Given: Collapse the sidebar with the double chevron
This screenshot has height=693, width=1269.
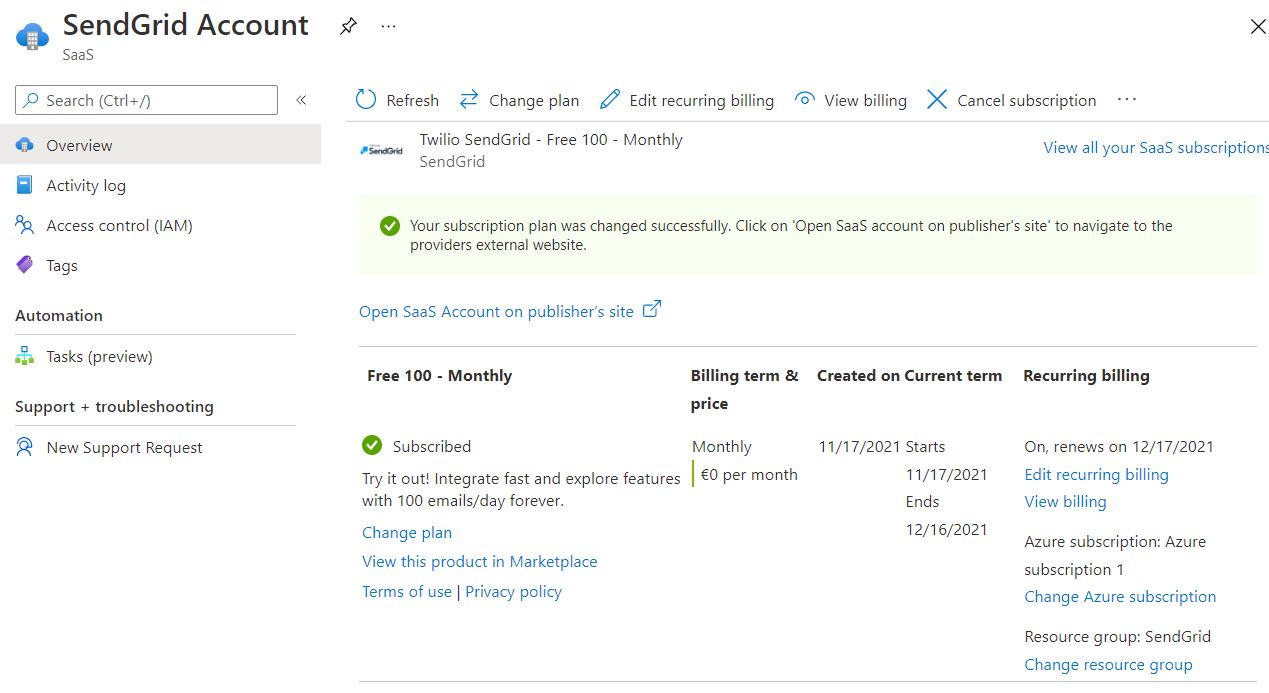Looking at the screenshot, I should click(301, 100).
